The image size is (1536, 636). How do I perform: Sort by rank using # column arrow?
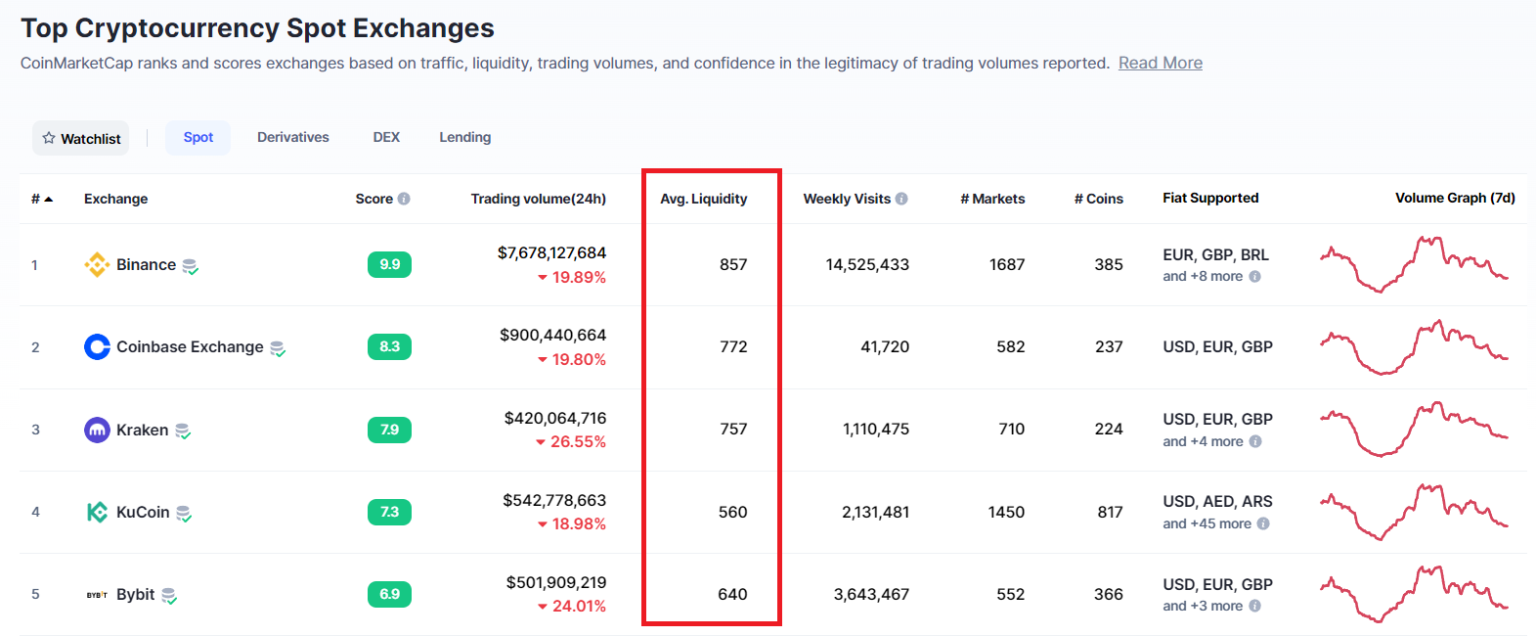point(48,199)
